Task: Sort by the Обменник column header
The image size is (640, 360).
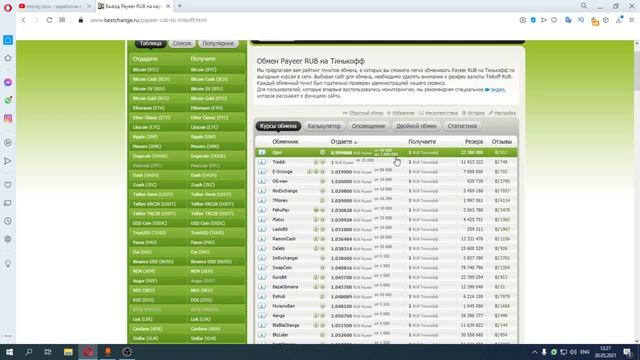Action: pos(285,142)
